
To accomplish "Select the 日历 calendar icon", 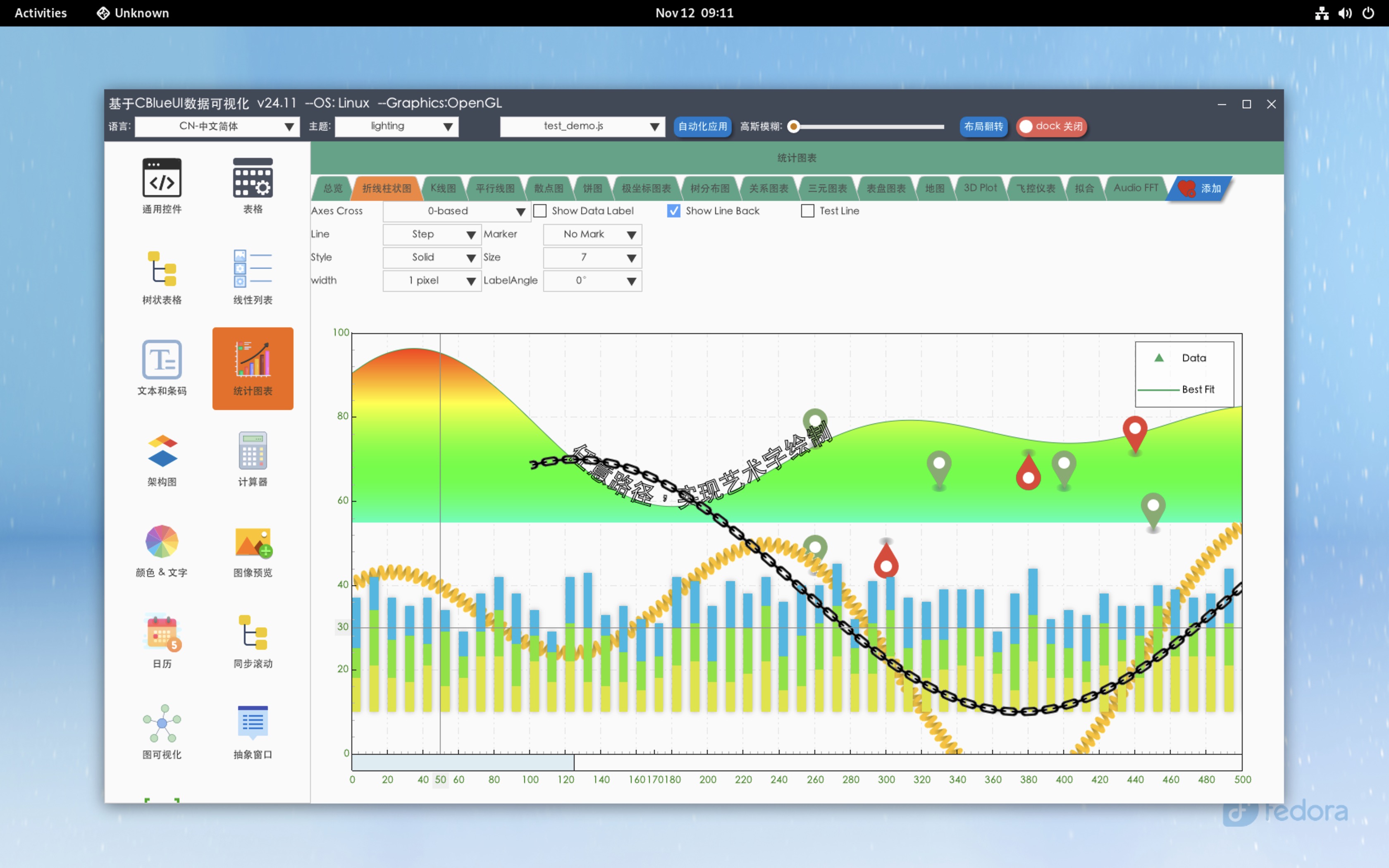I will click(162, 633).
